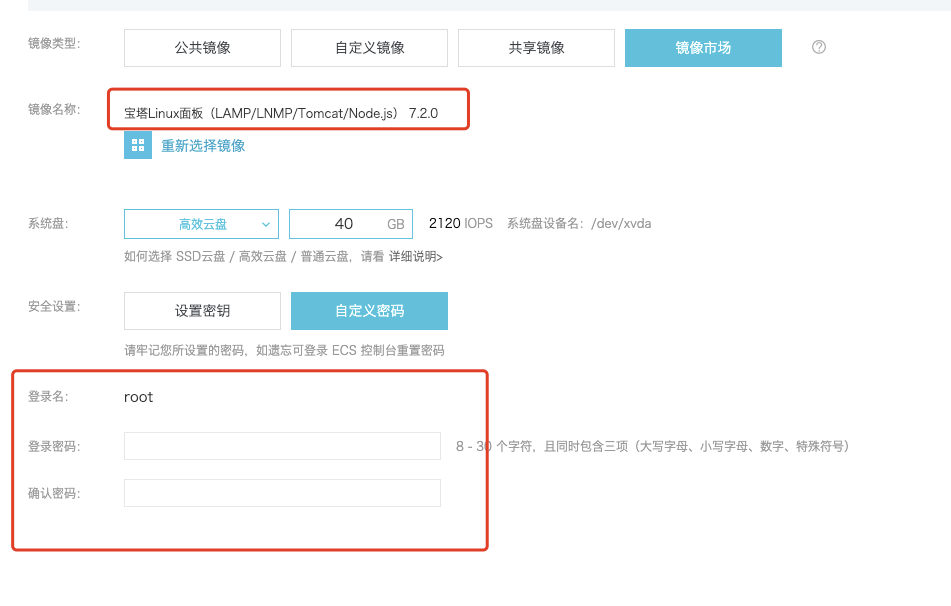Open help icon beside 镜像市场
Image resolution: width=951 pixels, height=606 pixels.
(x=819, y=47)
